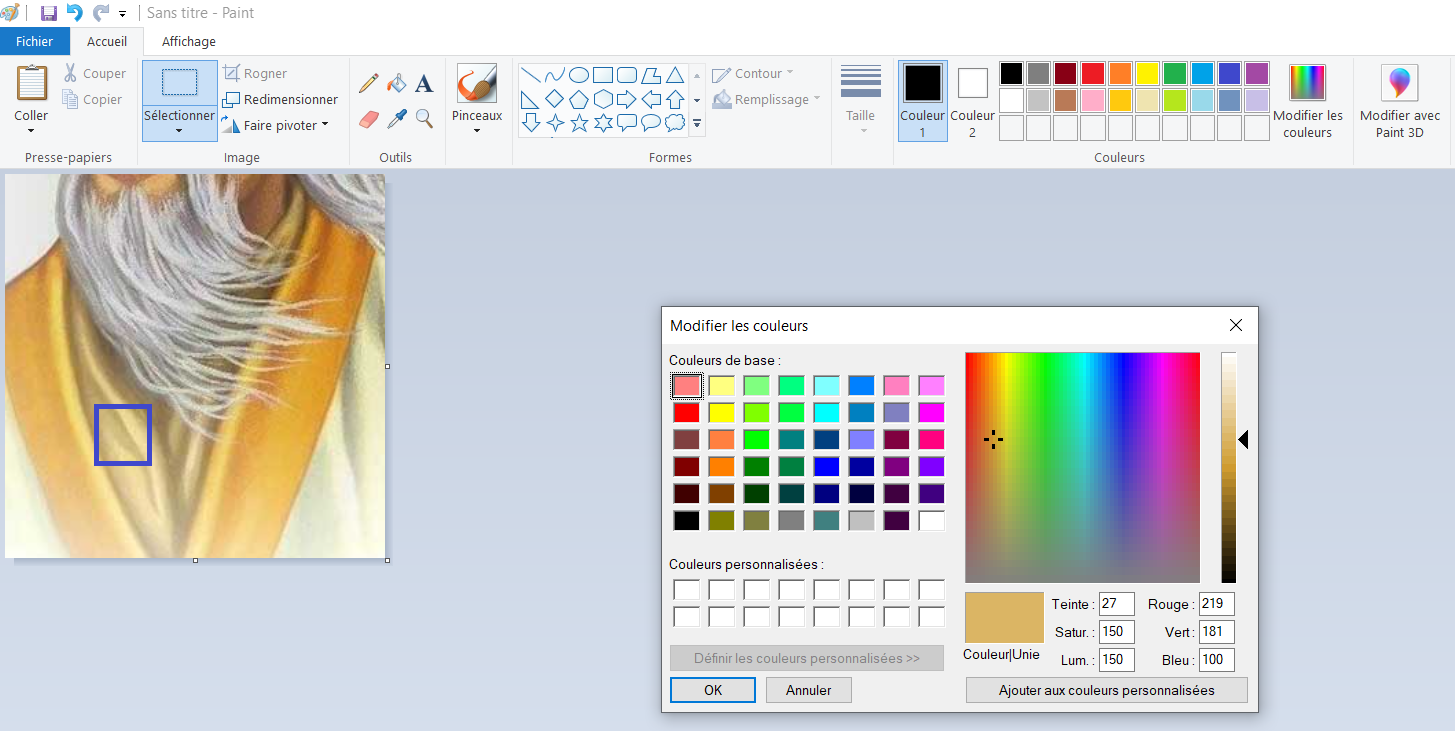Expand the Sélectionner dropdown arrow
Viewport: 1455px width, 731px height.
pyautogui.click(x=179, y=130)
